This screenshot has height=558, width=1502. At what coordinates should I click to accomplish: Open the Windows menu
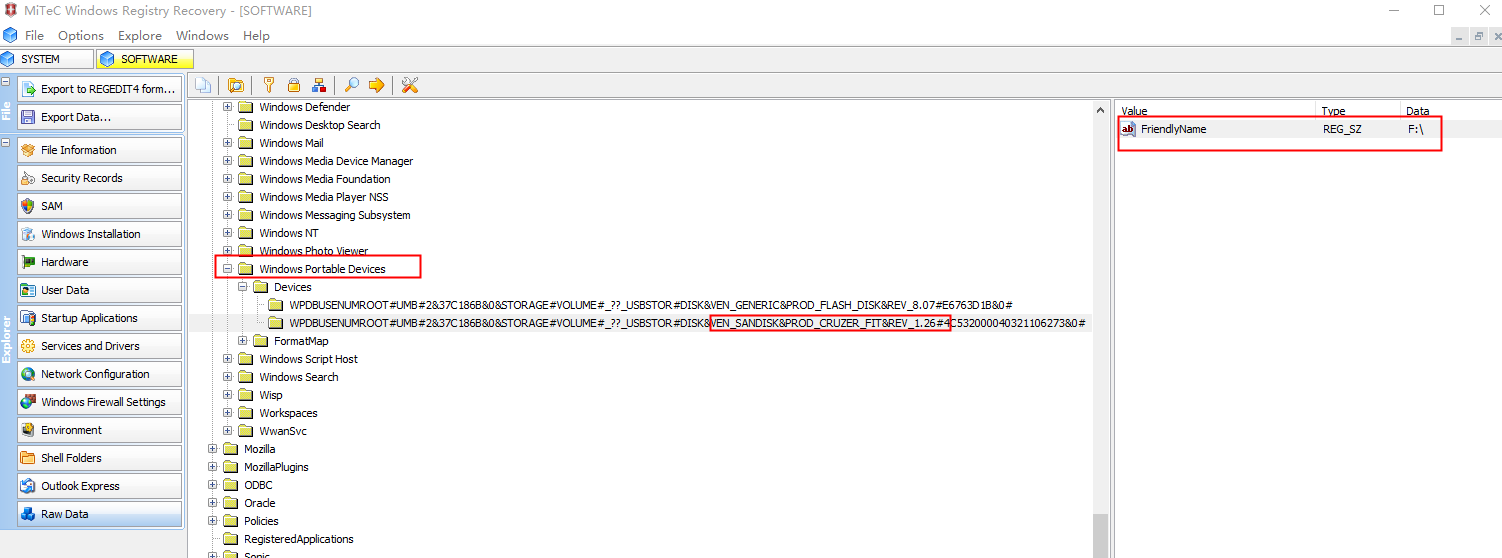click(202, 35)
